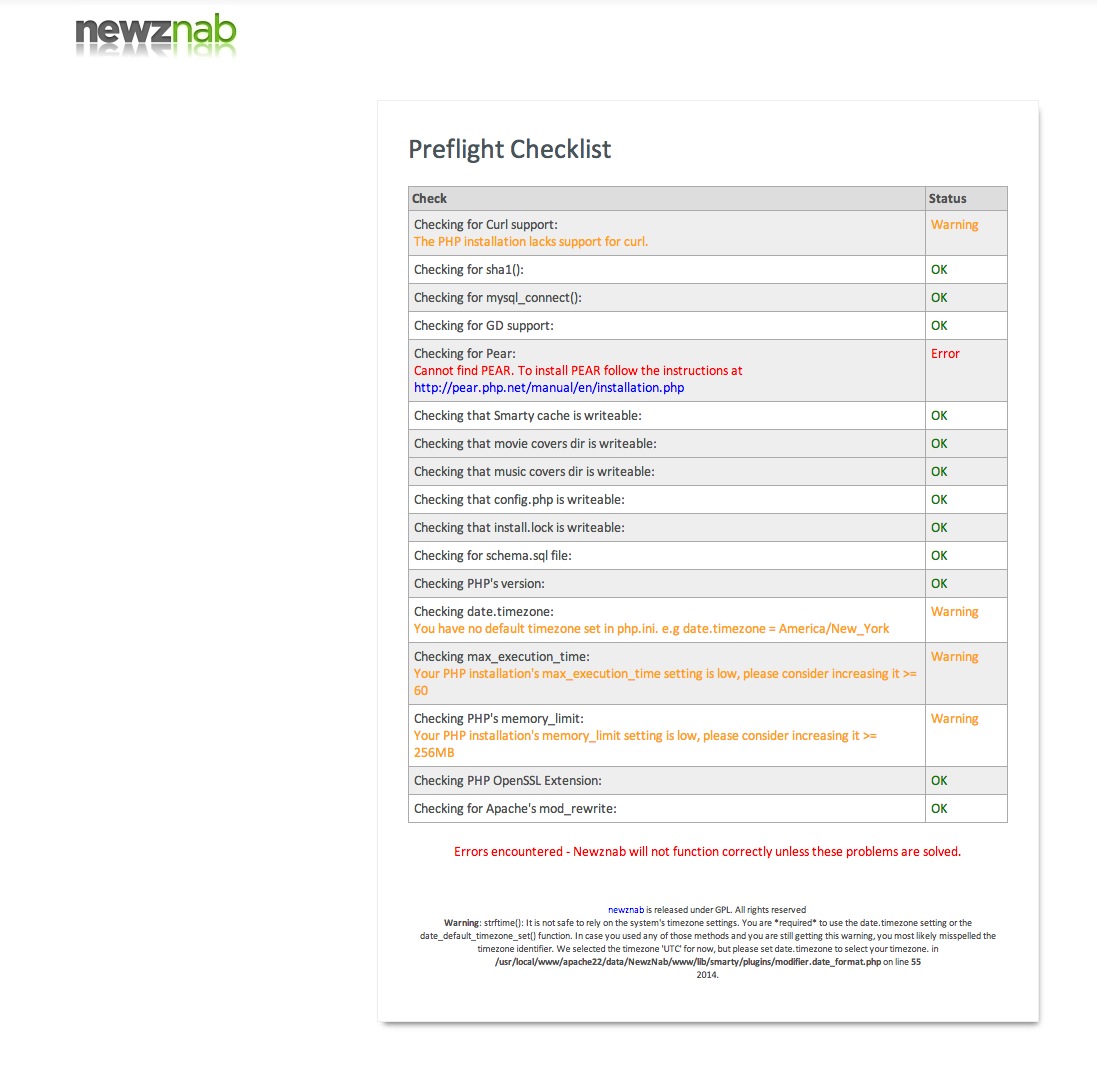Image resolution: width=1097 pixels, height=1081 pixels.
Task: Select 'Checking for schema.sql file:' text
Action: click(493, 556)
